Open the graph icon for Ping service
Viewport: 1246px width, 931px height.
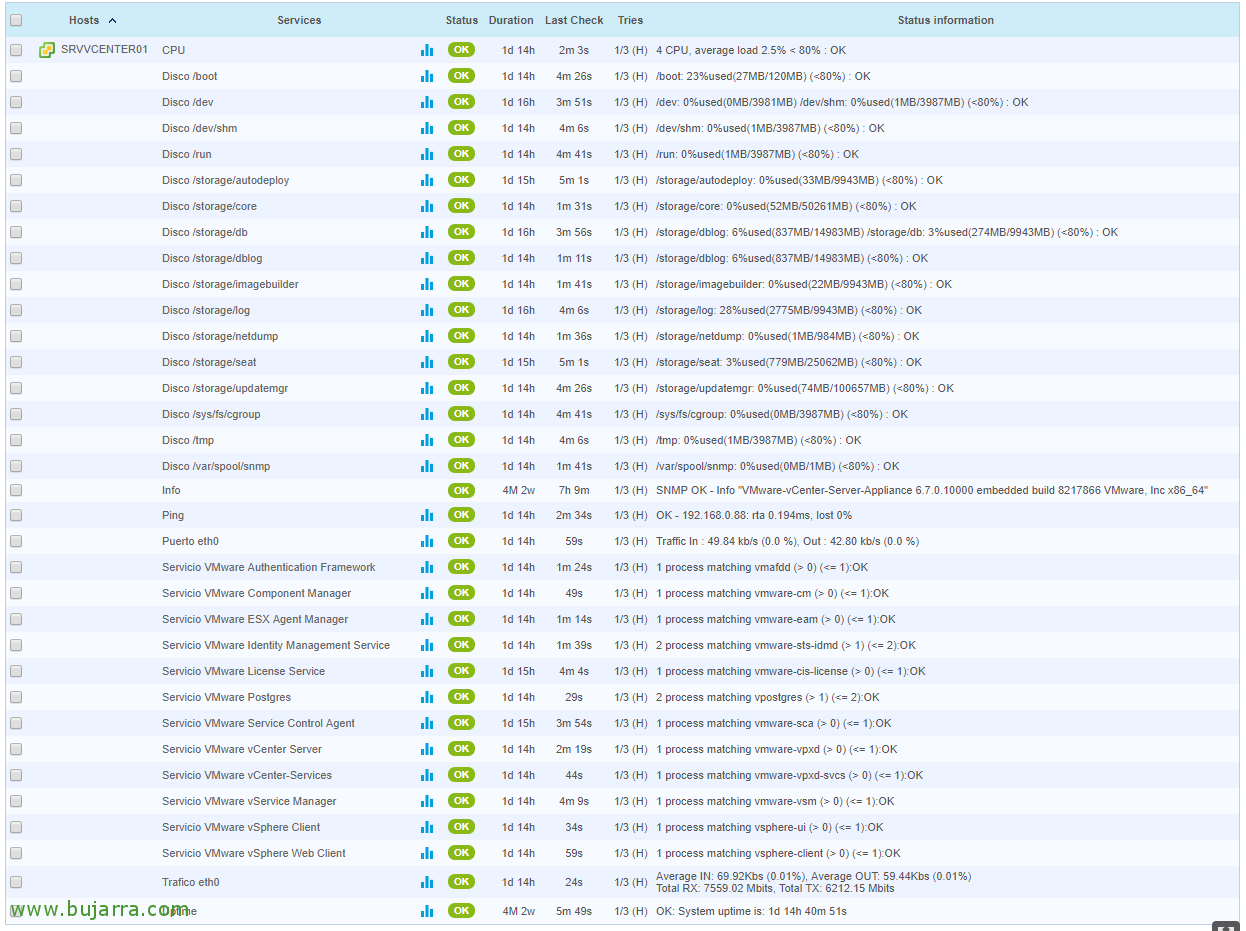tap(427, 514)
